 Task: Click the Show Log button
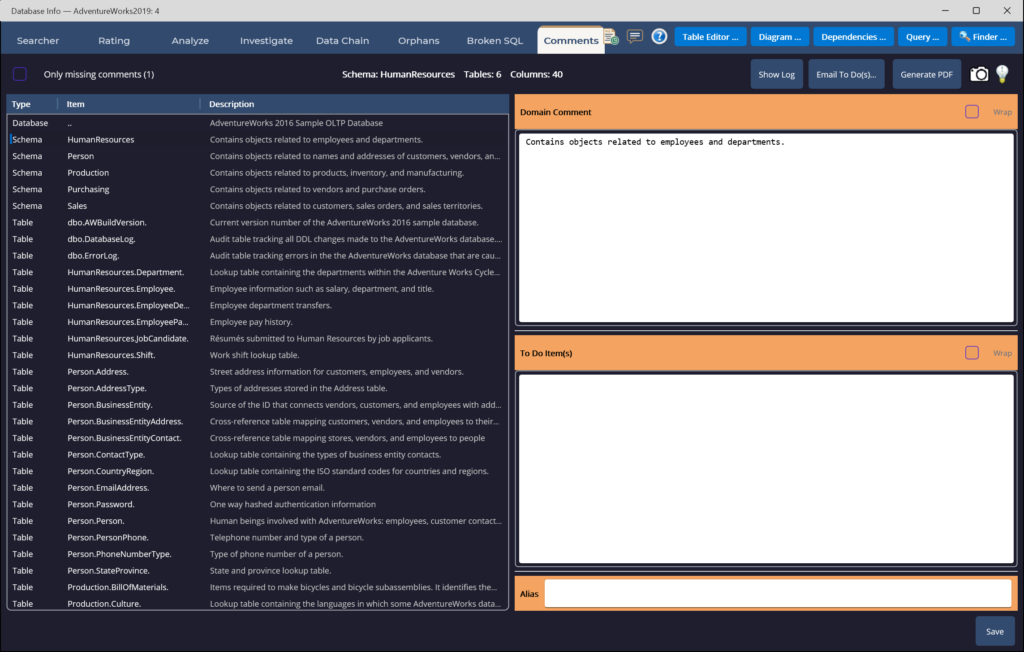[x=776, y=74]
